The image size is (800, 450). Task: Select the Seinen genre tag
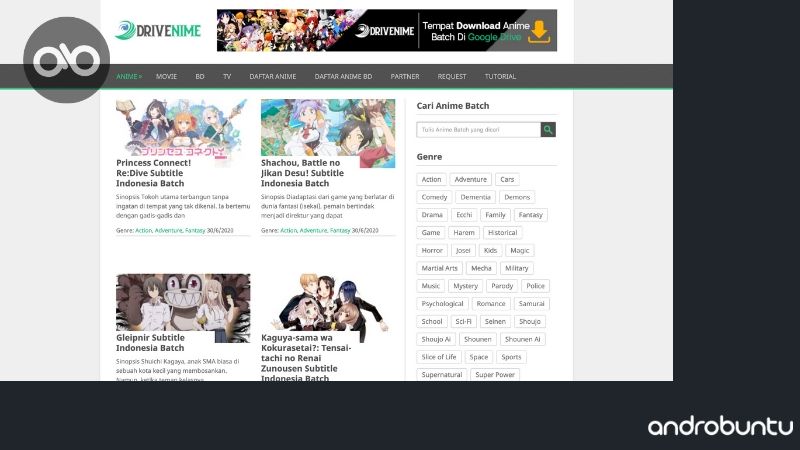(495, 321)
